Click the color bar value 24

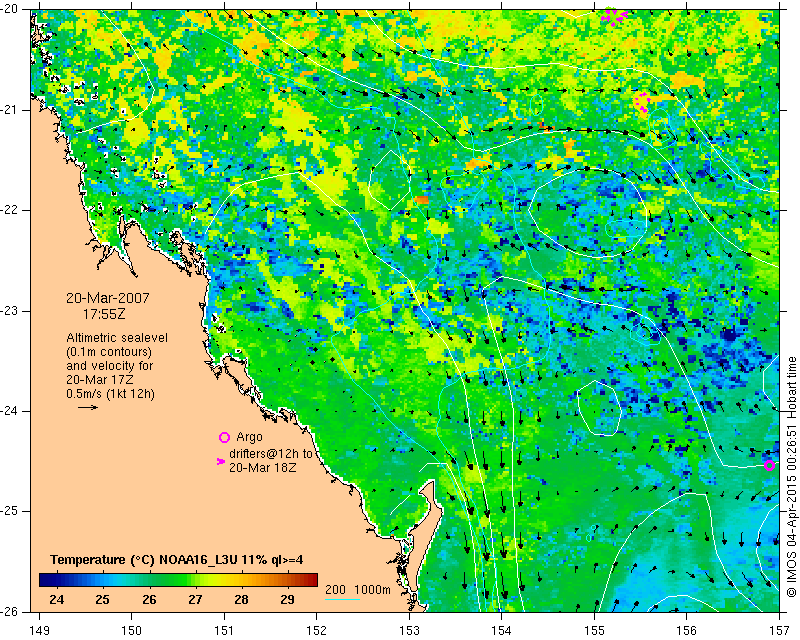point(56,600)
